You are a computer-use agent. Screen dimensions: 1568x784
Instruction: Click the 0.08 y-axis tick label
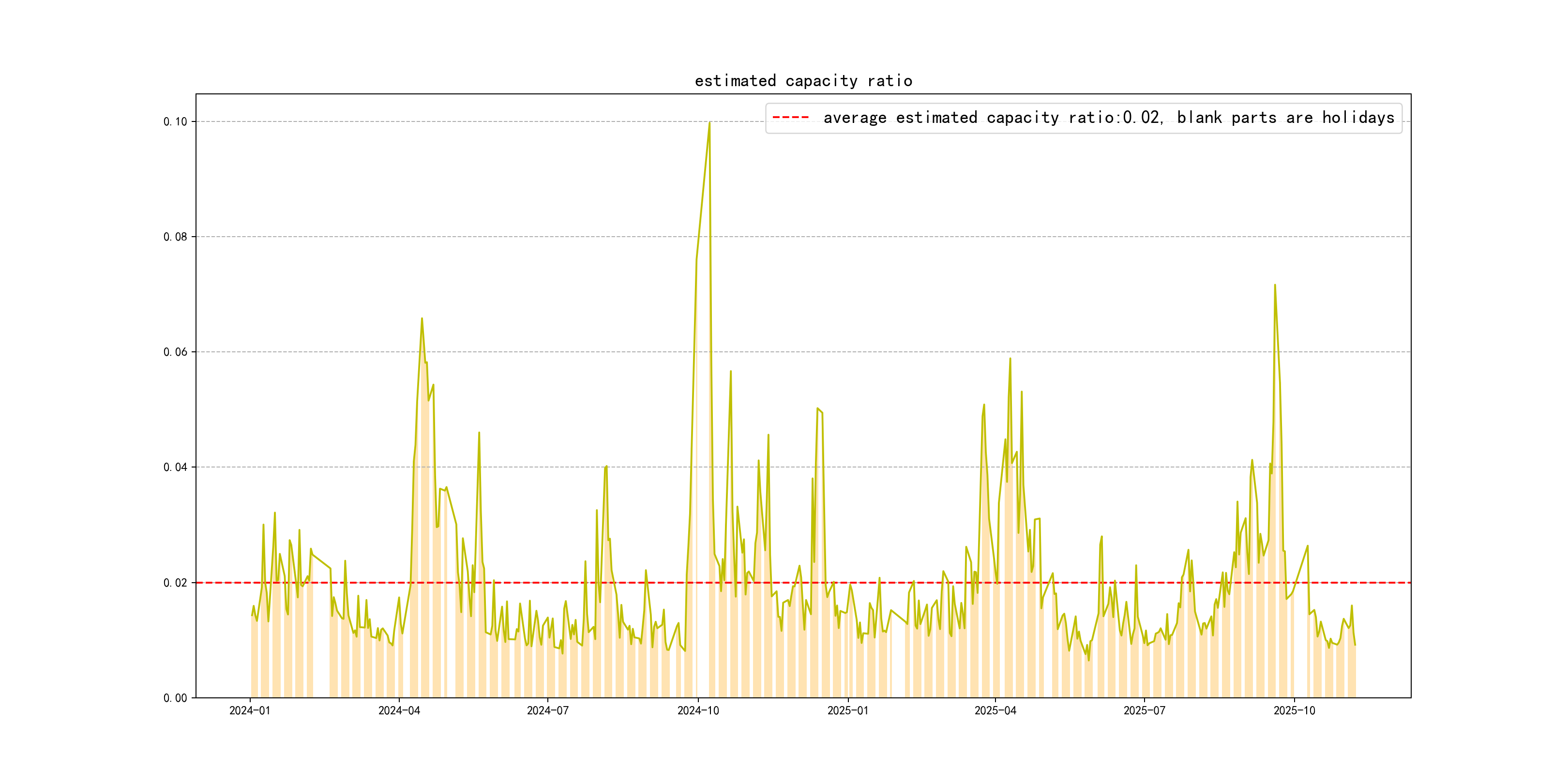click(x=175, y=237)
